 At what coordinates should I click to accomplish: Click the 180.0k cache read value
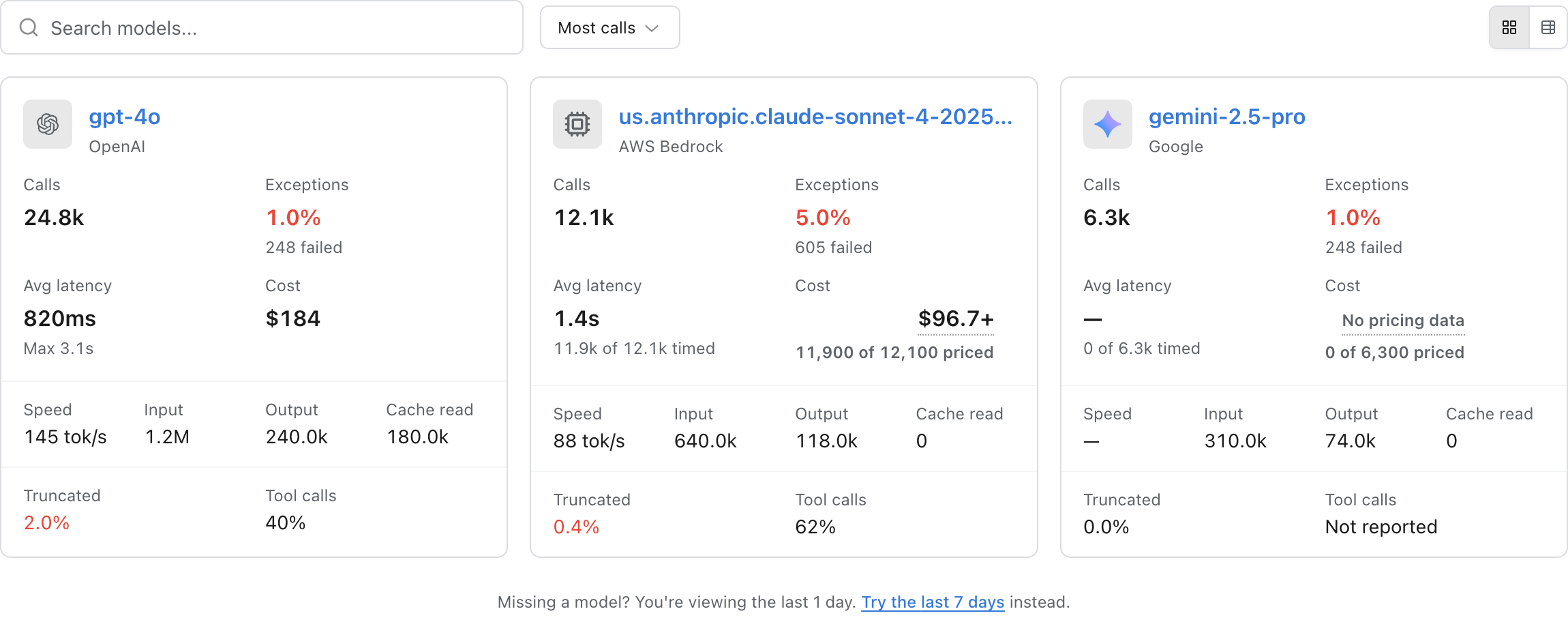point(417,437)
